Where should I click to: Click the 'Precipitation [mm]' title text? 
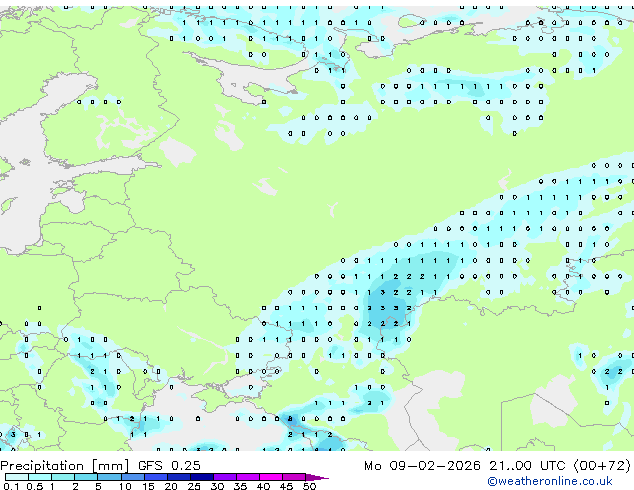(x=65, y=466)
